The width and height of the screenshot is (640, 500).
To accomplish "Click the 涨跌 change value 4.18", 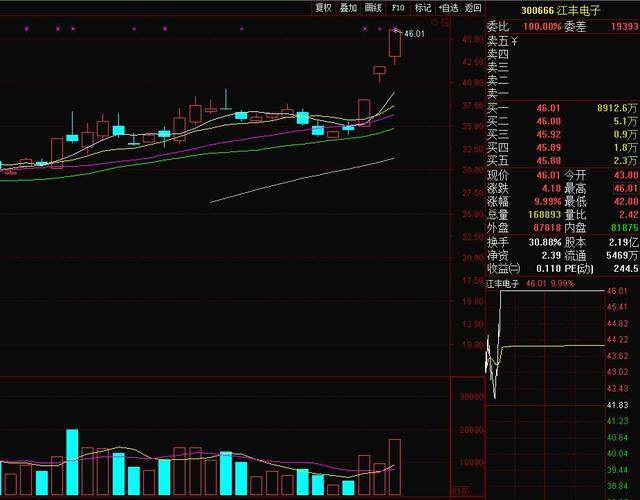I will (551, 189).
